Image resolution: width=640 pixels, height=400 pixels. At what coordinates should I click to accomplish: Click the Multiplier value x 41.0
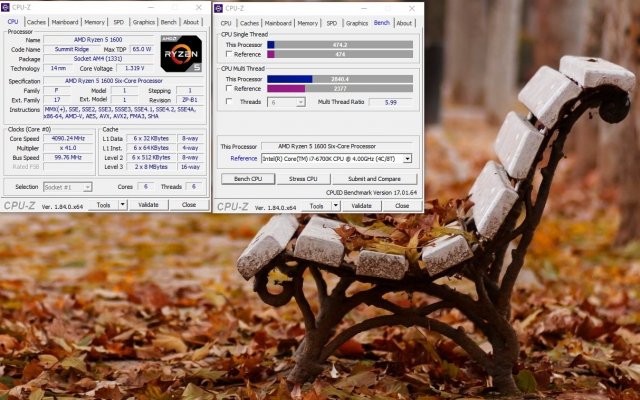pos(68,148)
